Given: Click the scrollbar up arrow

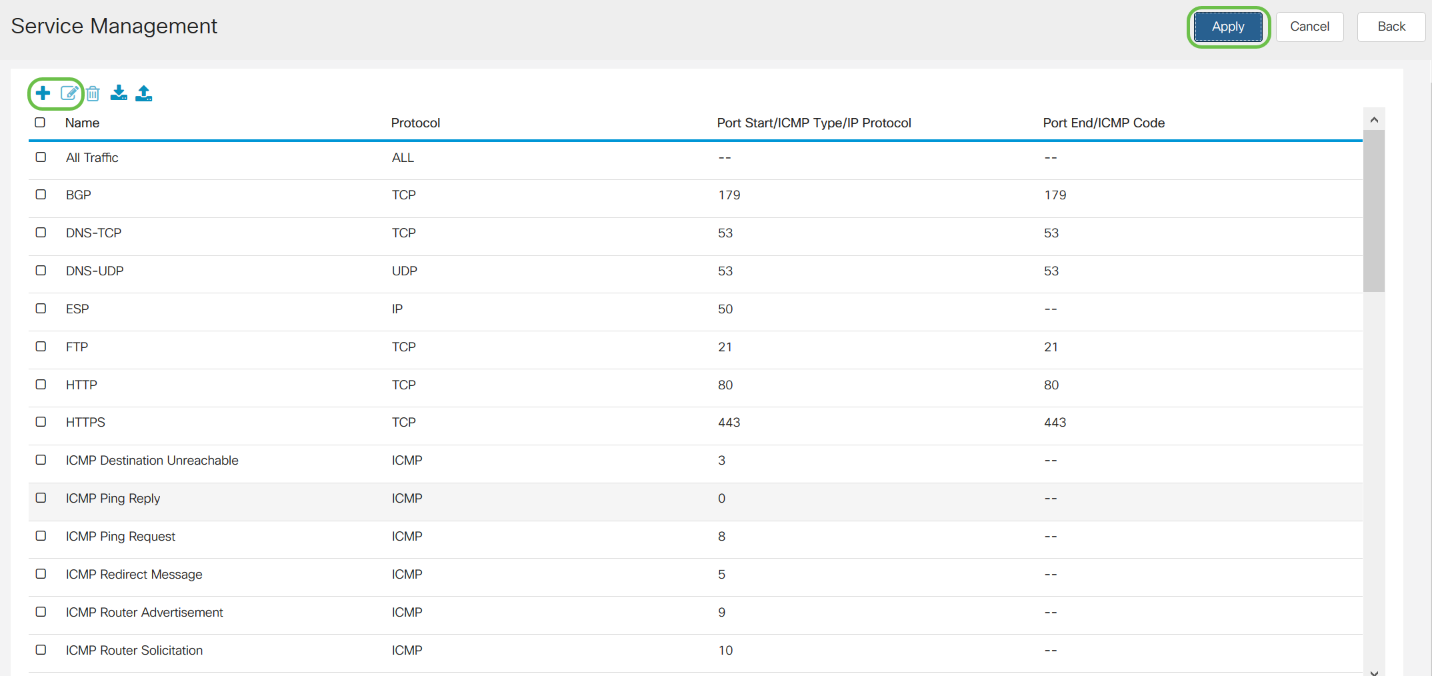Looking at the screenshot, I should (x=1374, y=120).
